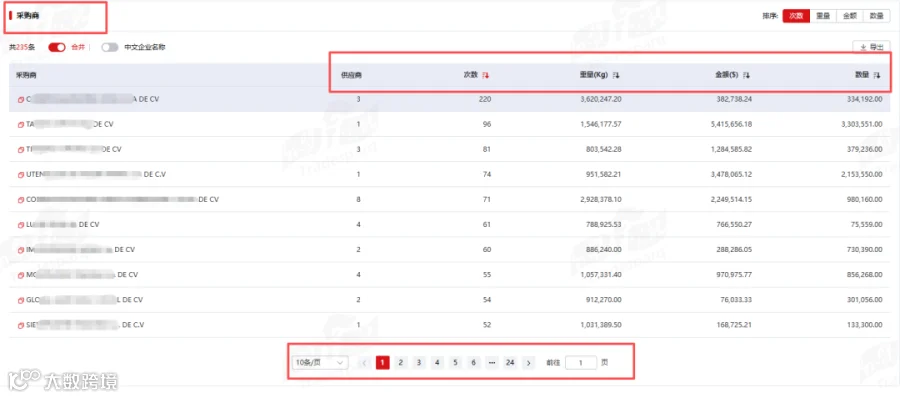This screenshot has width=900, height=398.
Task: Jump to page 5
Action: 456,362
